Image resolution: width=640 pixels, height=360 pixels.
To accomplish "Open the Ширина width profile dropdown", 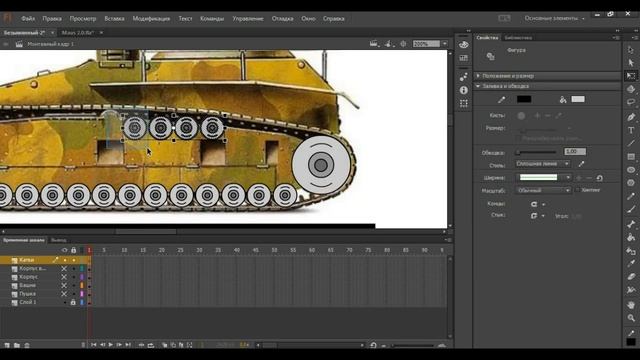I will (x=543, y=178).
